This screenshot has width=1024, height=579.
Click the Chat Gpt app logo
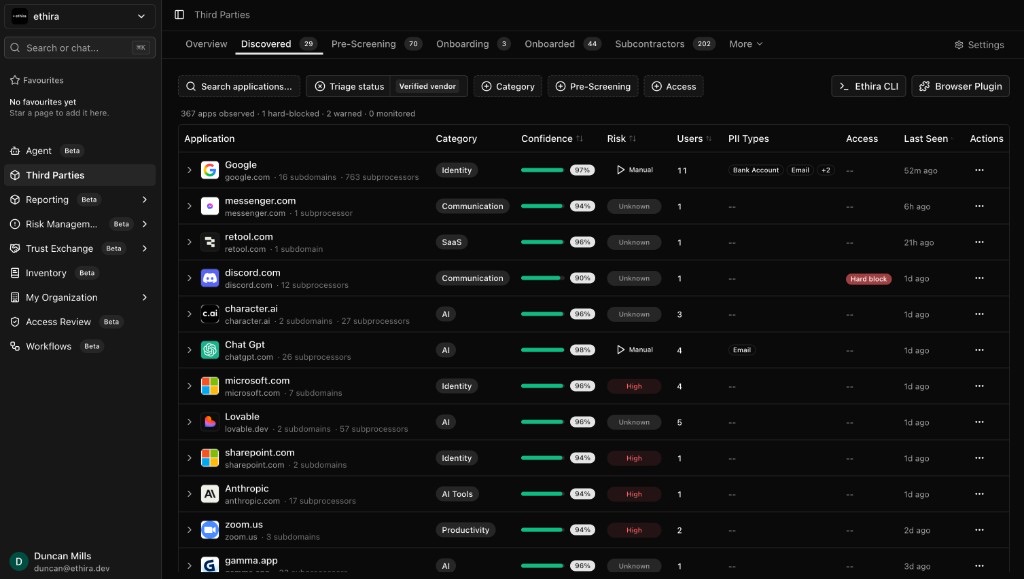(x=210, y=350)
